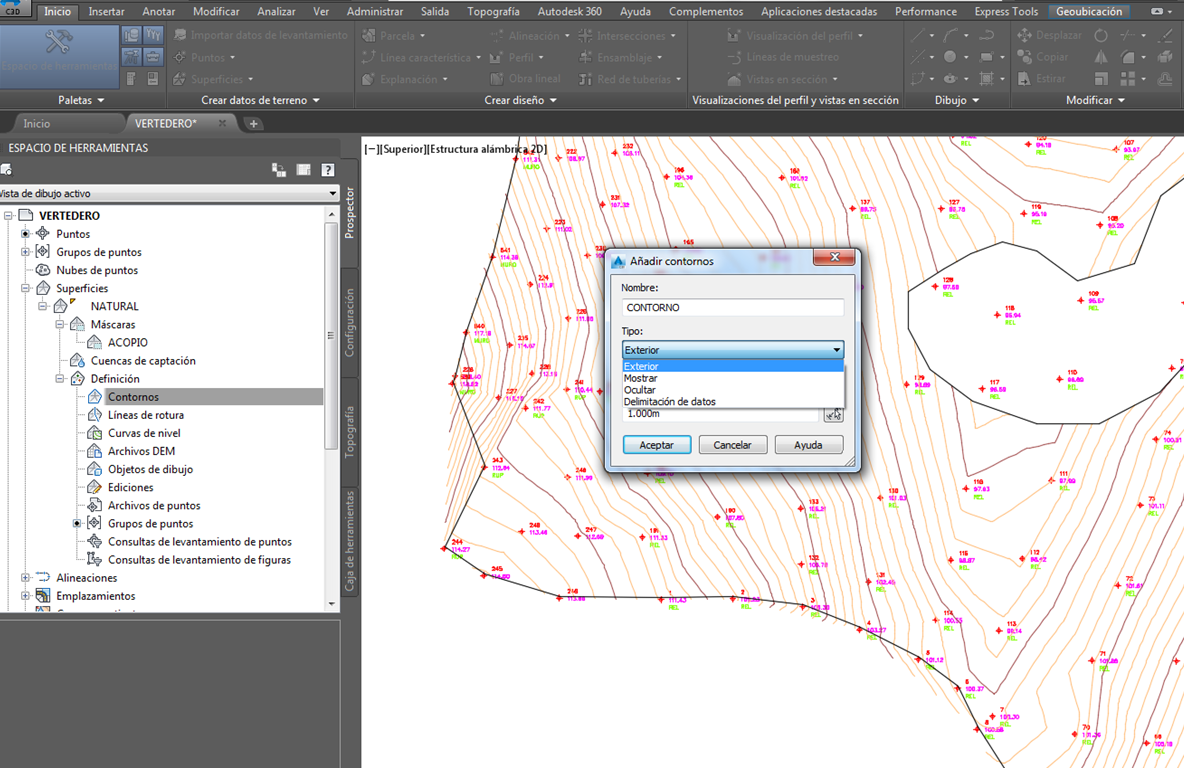
Task: Switch to the Insertar ribbon tab
Action: (x=107, y=11)
